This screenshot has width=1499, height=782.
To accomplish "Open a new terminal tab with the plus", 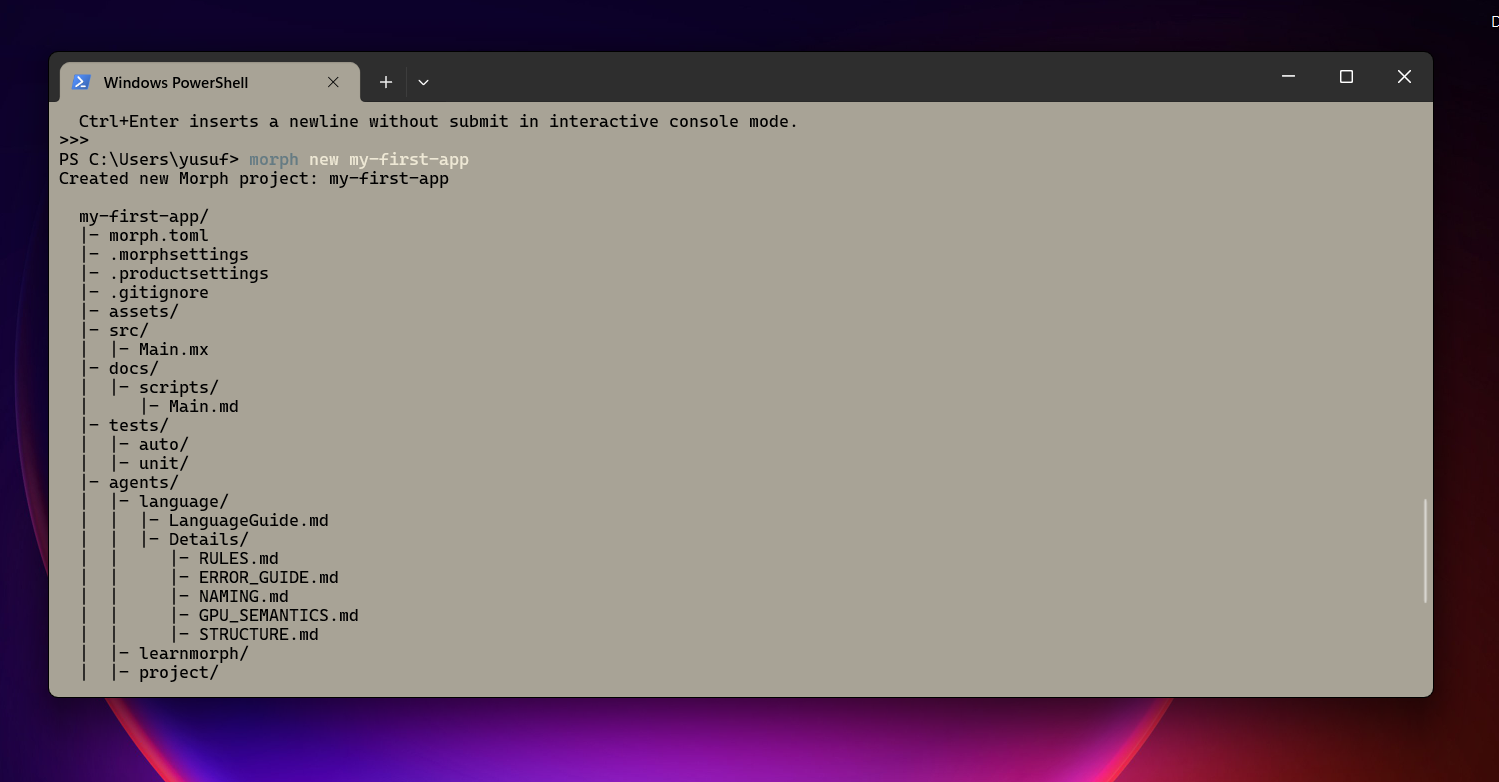I will pyautogui.click(x=385, y=82).
